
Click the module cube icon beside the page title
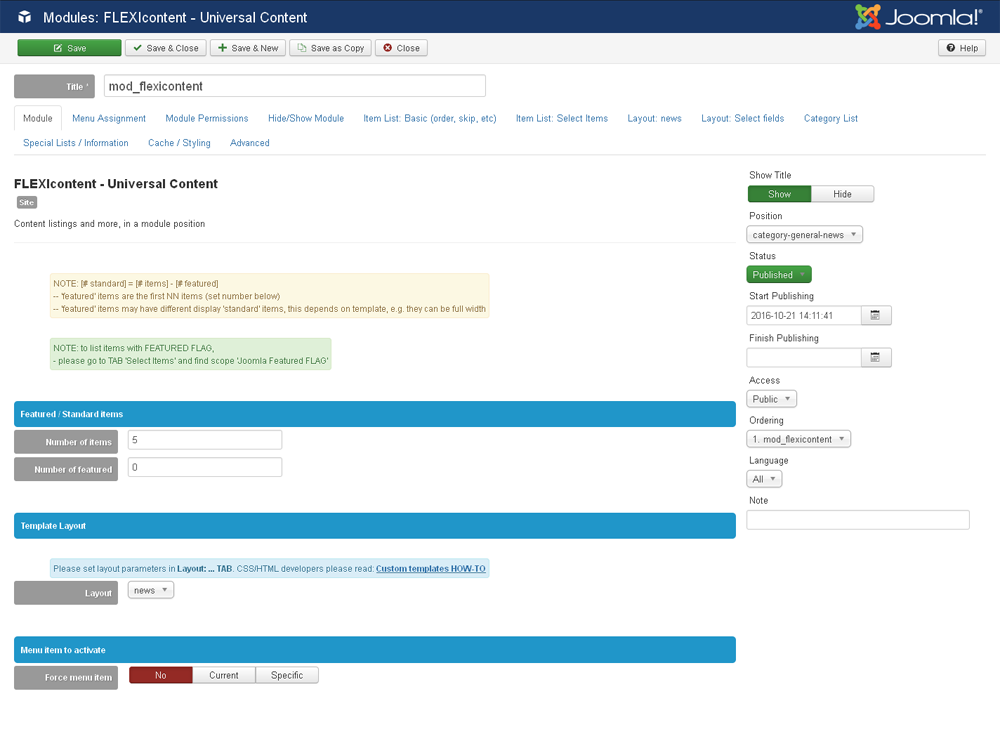pyautogui.click(x=24, y=17)
